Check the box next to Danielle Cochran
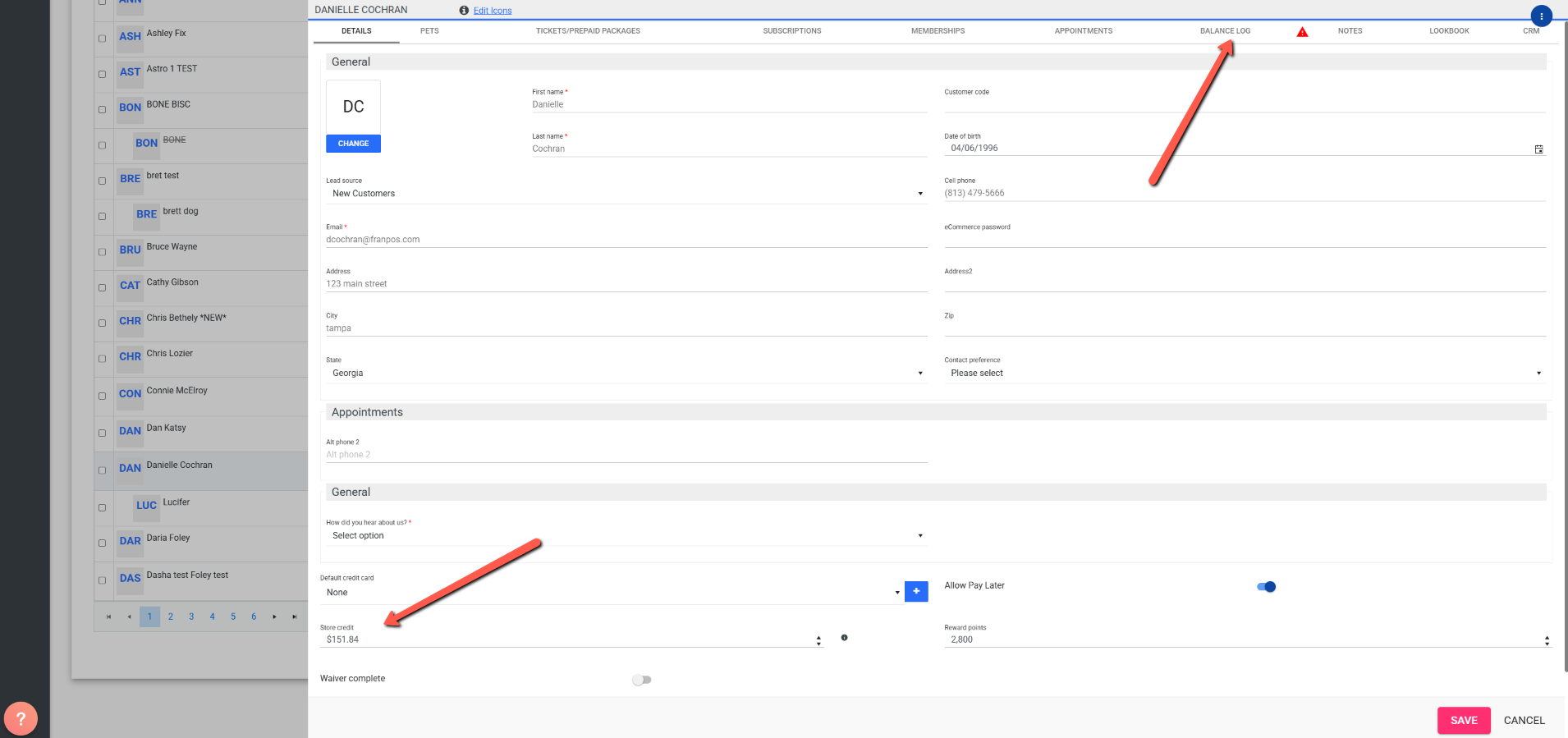The image size is (1568, 738). pos(103,470)
